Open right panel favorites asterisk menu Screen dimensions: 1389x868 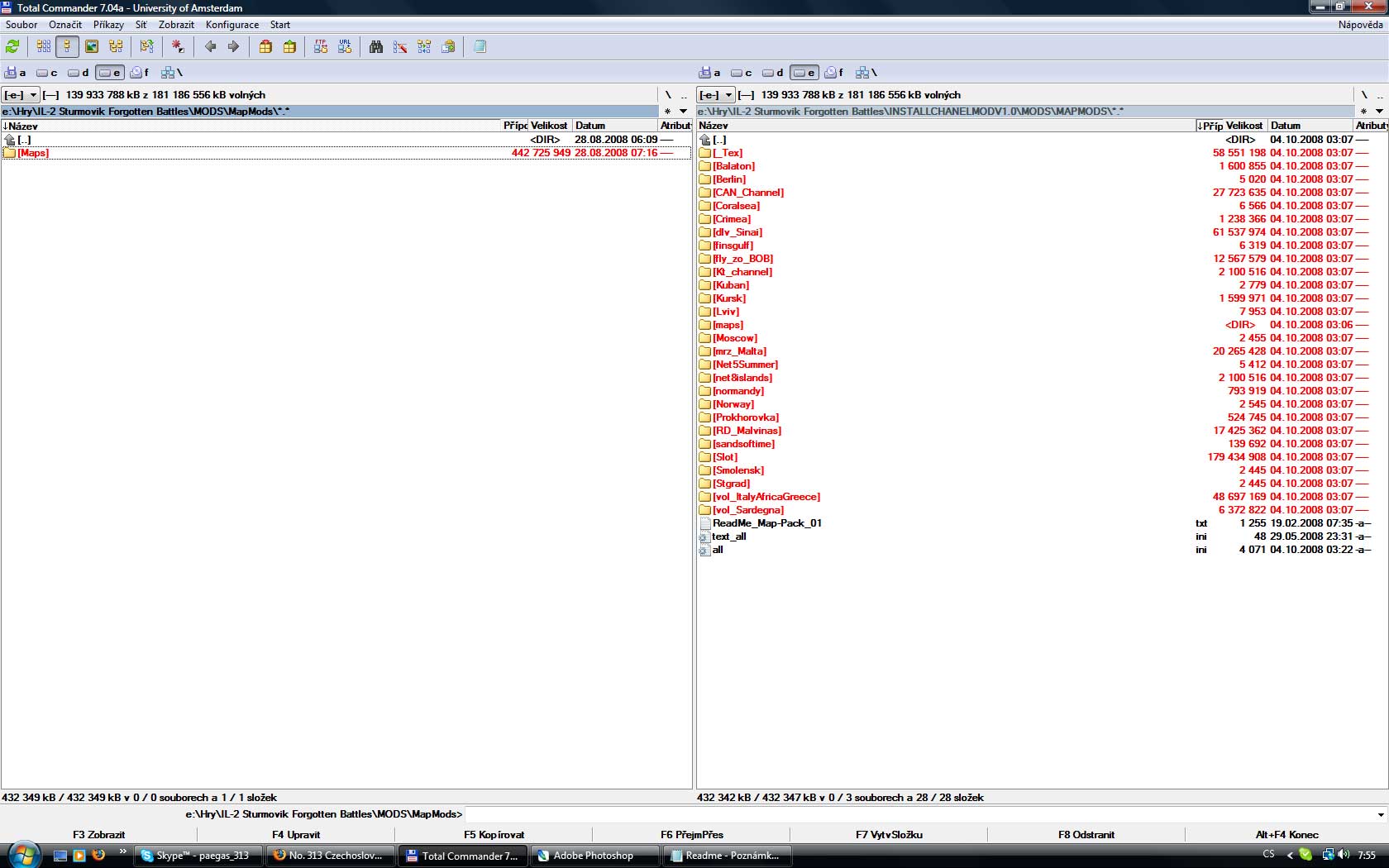1363,112
